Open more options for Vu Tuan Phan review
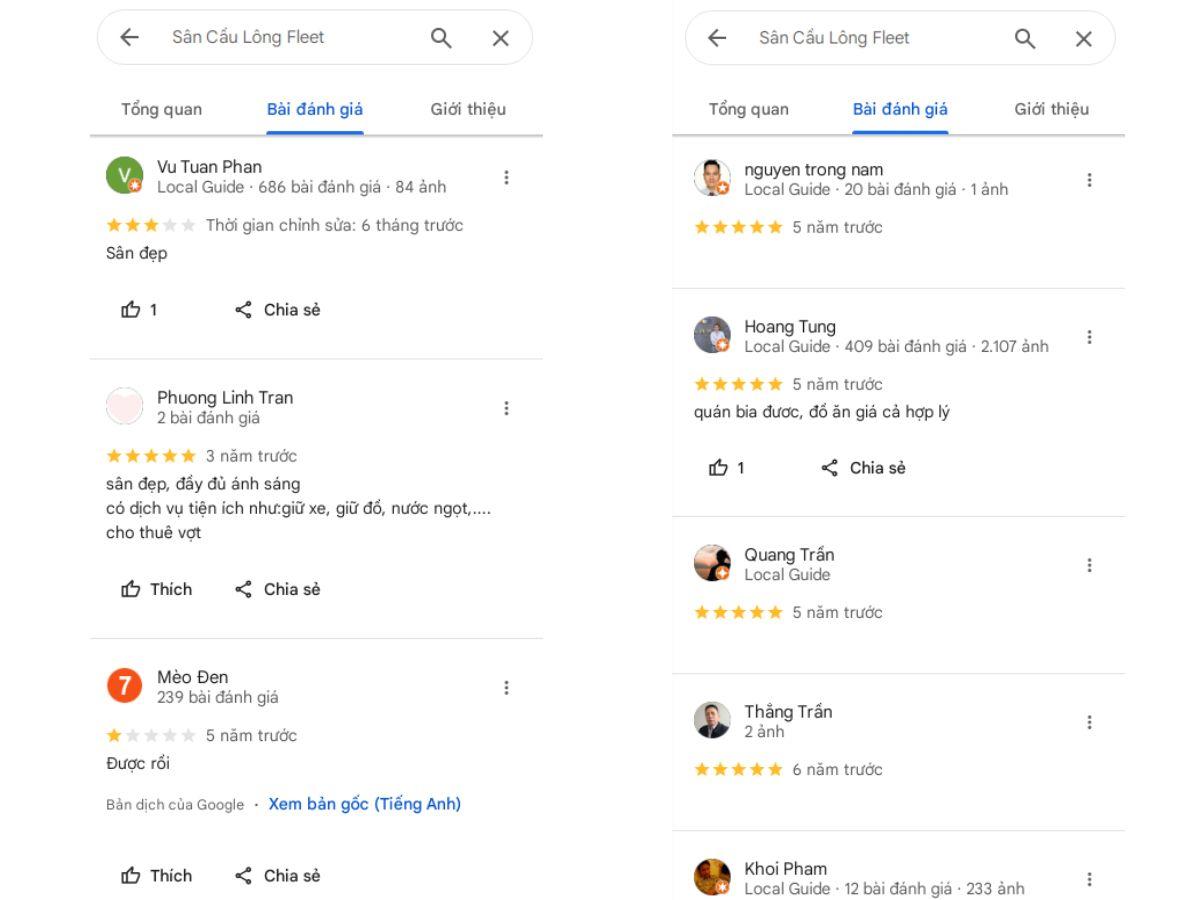The height and width of the screenshot is (900, 1200). [x=506, y=177]
